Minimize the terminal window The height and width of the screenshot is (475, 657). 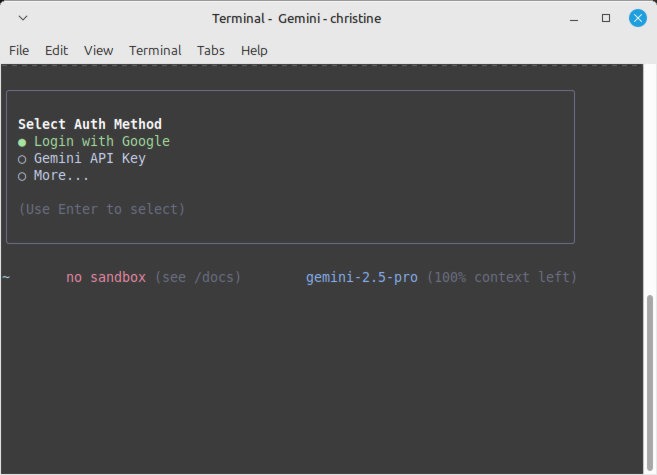[574, 19]
